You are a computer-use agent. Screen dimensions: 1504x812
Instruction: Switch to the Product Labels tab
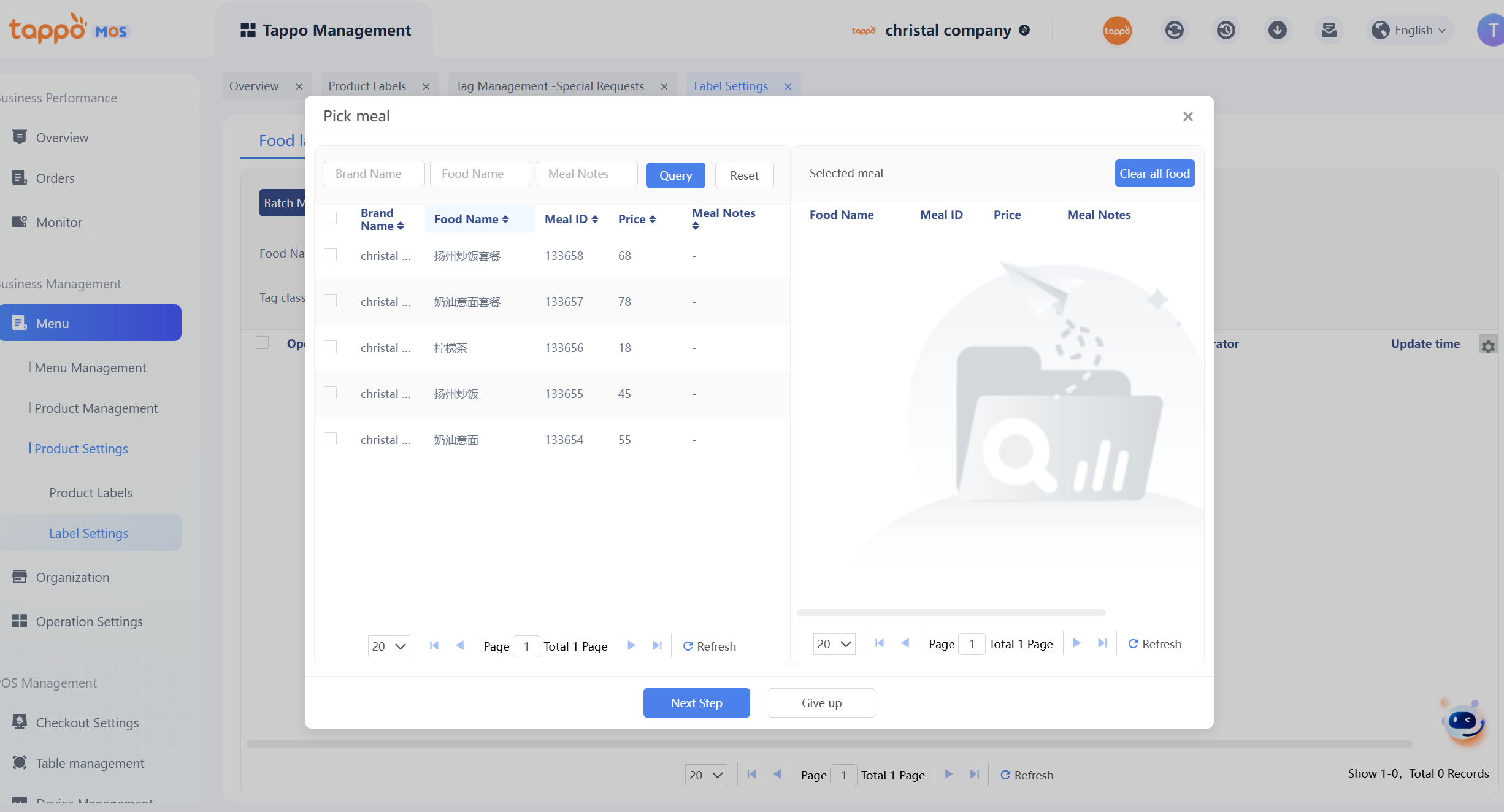tap(367, 86)
